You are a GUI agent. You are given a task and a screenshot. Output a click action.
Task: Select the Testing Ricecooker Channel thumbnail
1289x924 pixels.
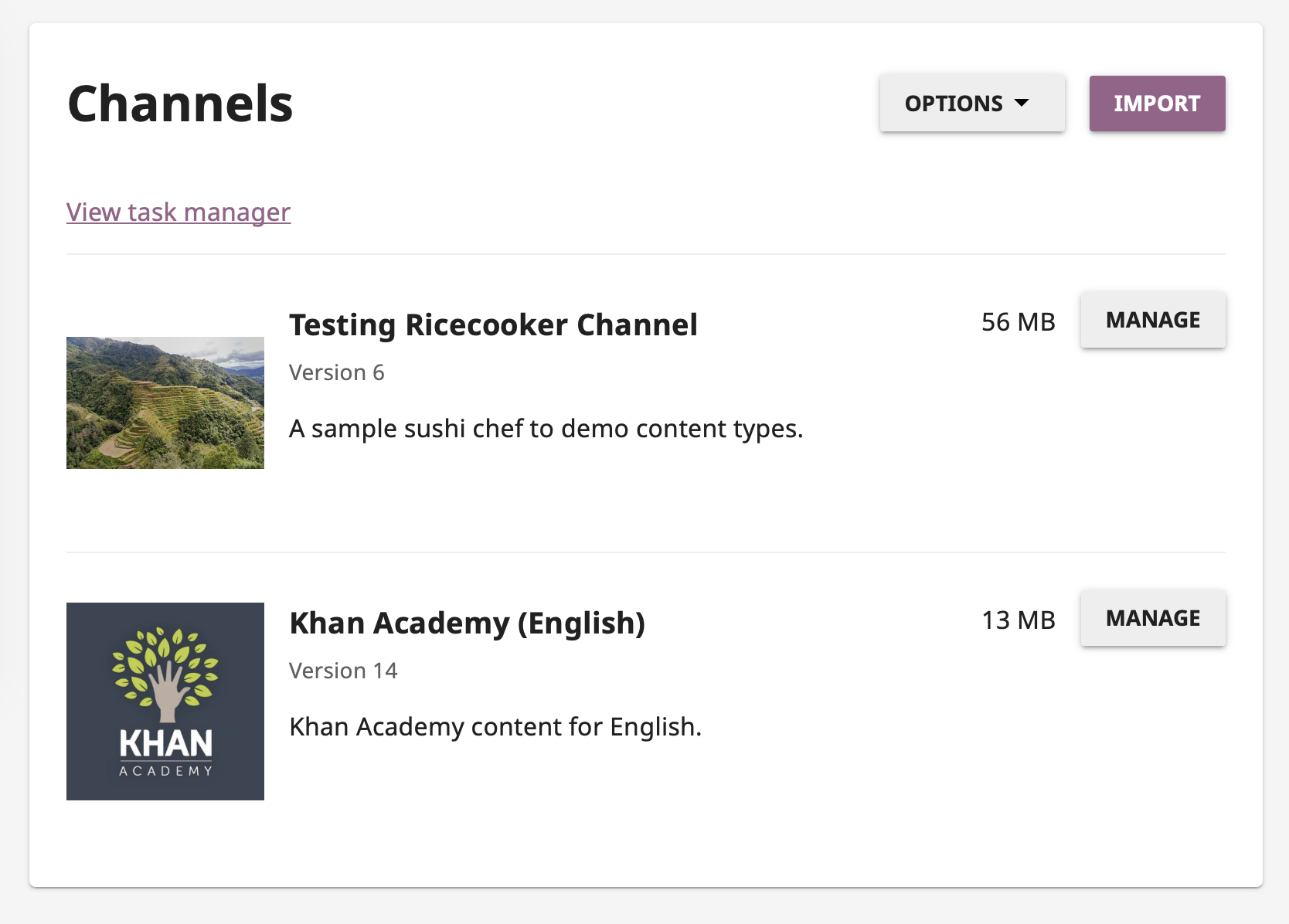coord(165,403)
